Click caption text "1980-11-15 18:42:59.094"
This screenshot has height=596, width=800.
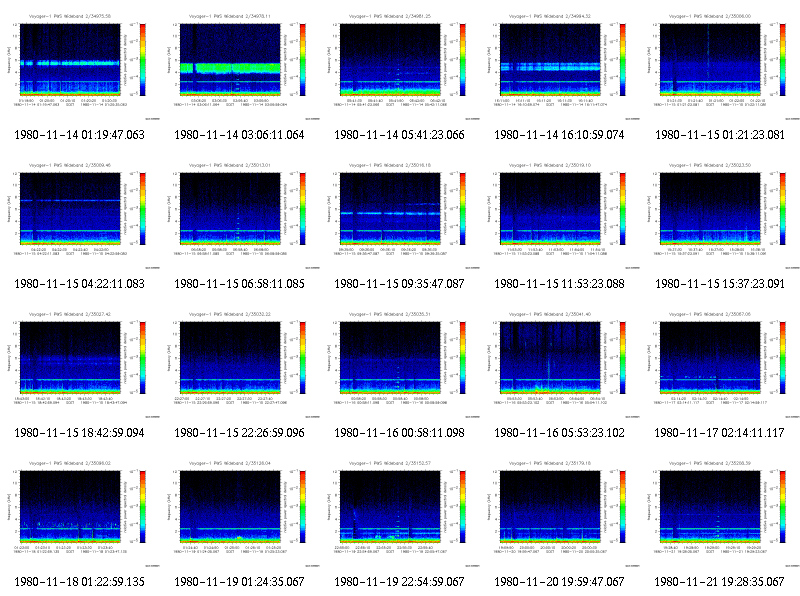click(x=79, y=433)
